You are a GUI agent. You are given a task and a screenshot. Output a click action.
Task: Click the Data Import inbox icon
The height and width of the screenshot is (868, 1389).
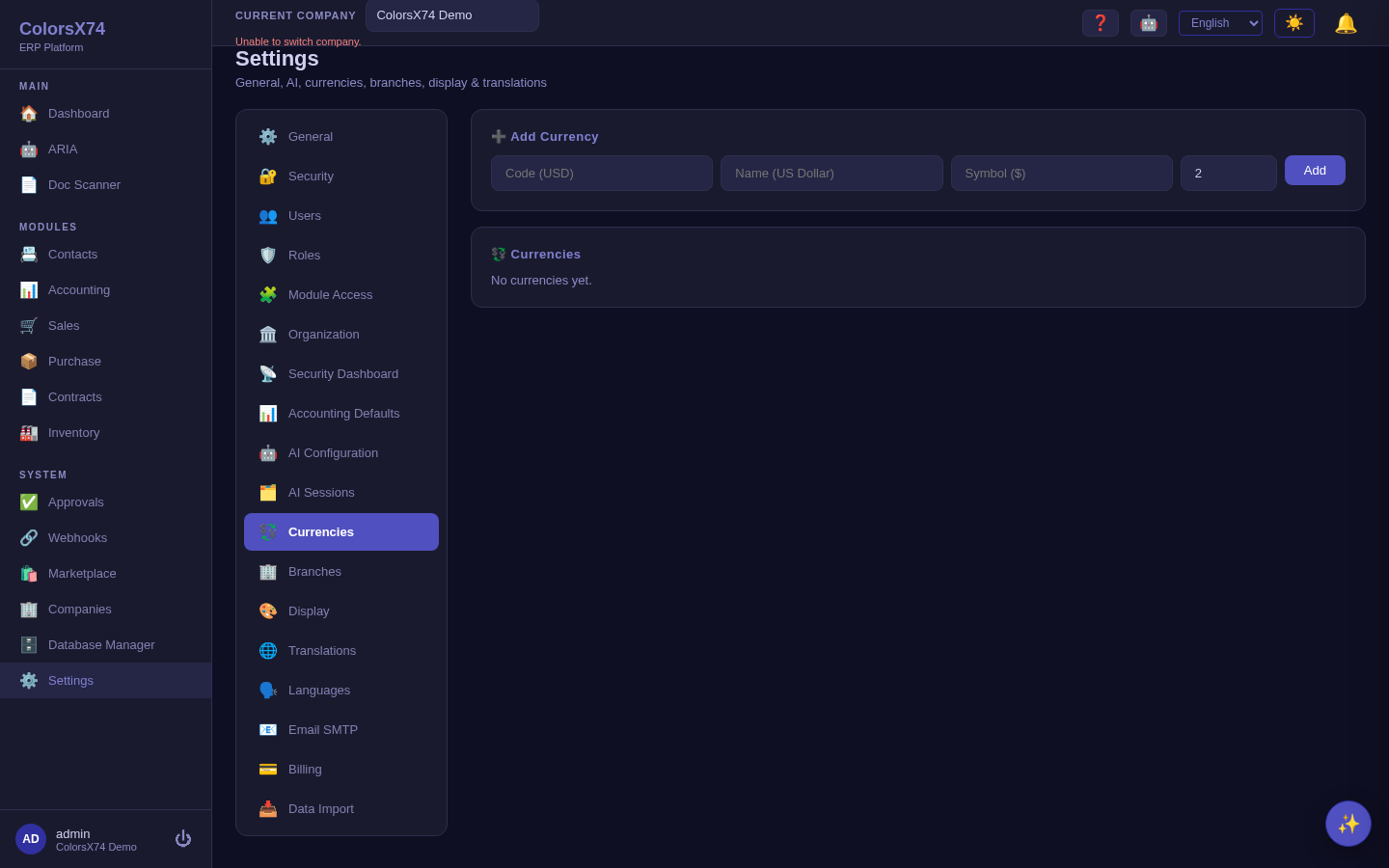point(268,809)
